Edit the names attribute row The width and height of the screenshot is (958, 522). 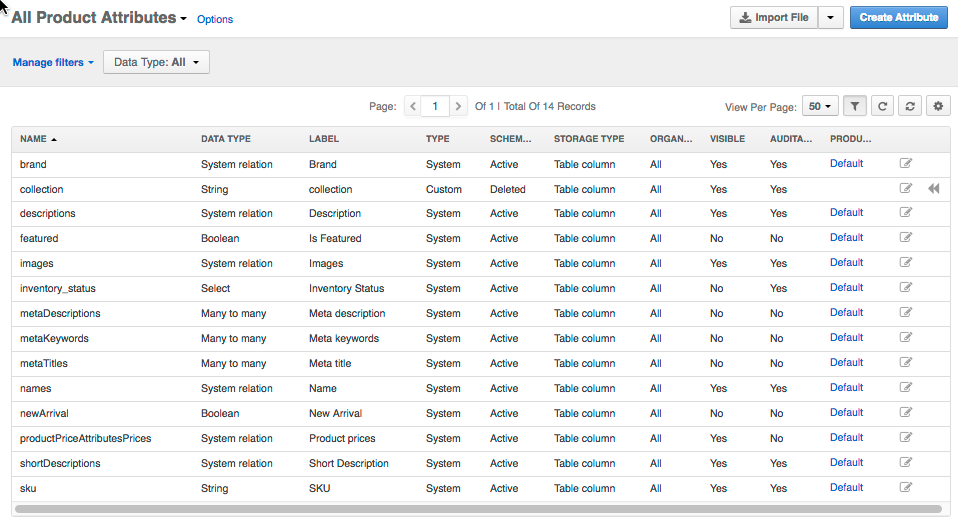[x=905, y=388]
